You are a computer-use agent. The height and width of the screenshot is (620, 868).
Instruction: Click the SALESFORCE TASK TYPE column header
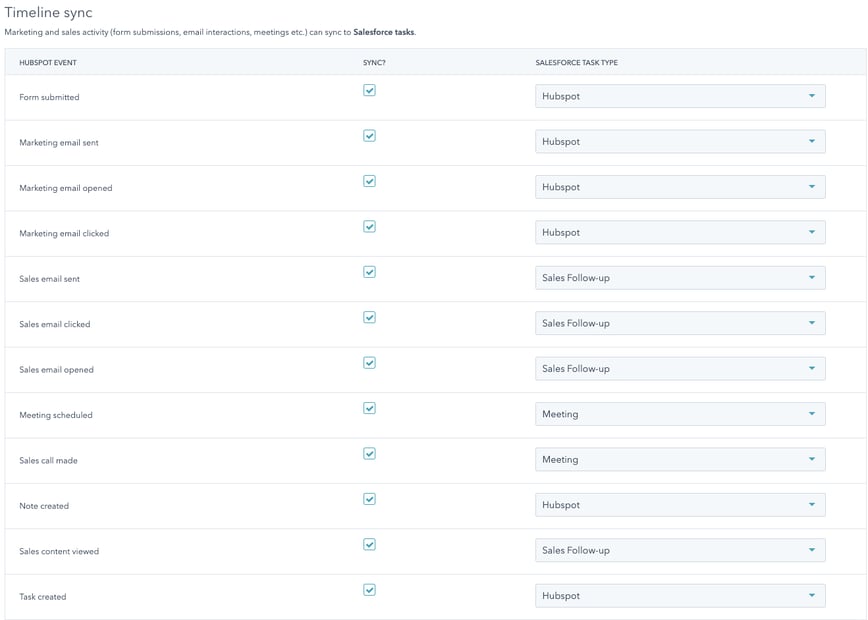click(576, 63)
